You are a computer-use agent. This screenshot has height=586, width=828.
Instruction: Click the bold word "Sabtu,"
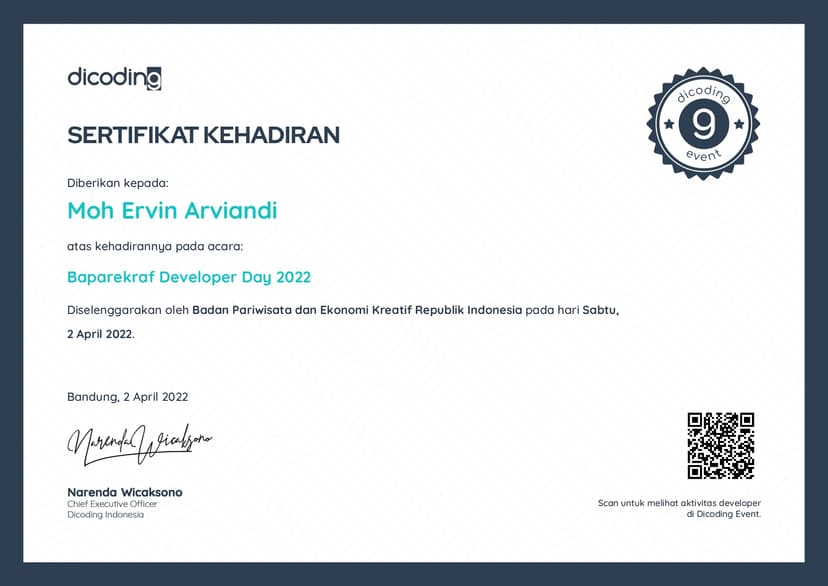click(x=601, y=310)
